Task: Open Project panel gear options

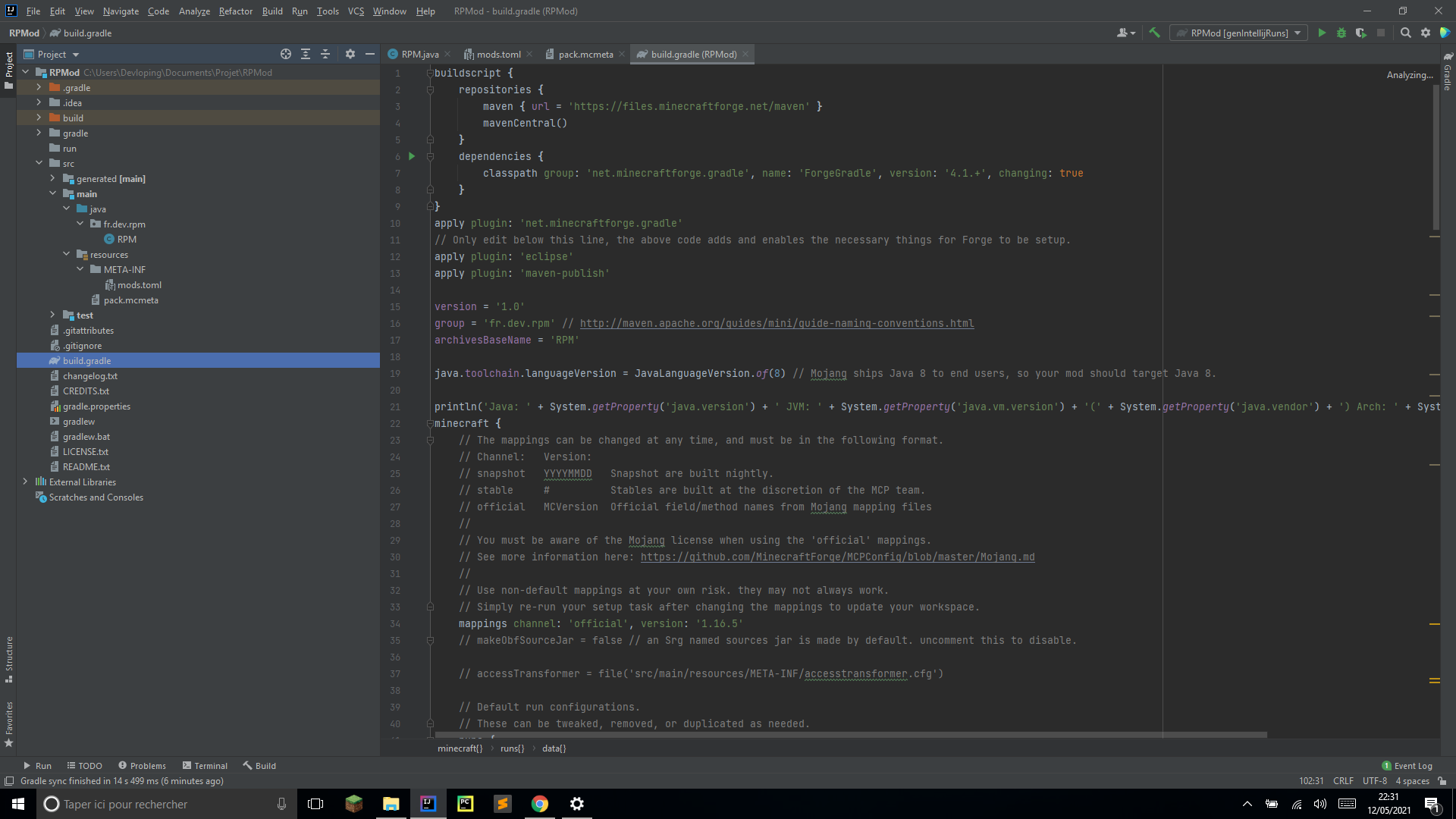Action: (x=350, y=54)
